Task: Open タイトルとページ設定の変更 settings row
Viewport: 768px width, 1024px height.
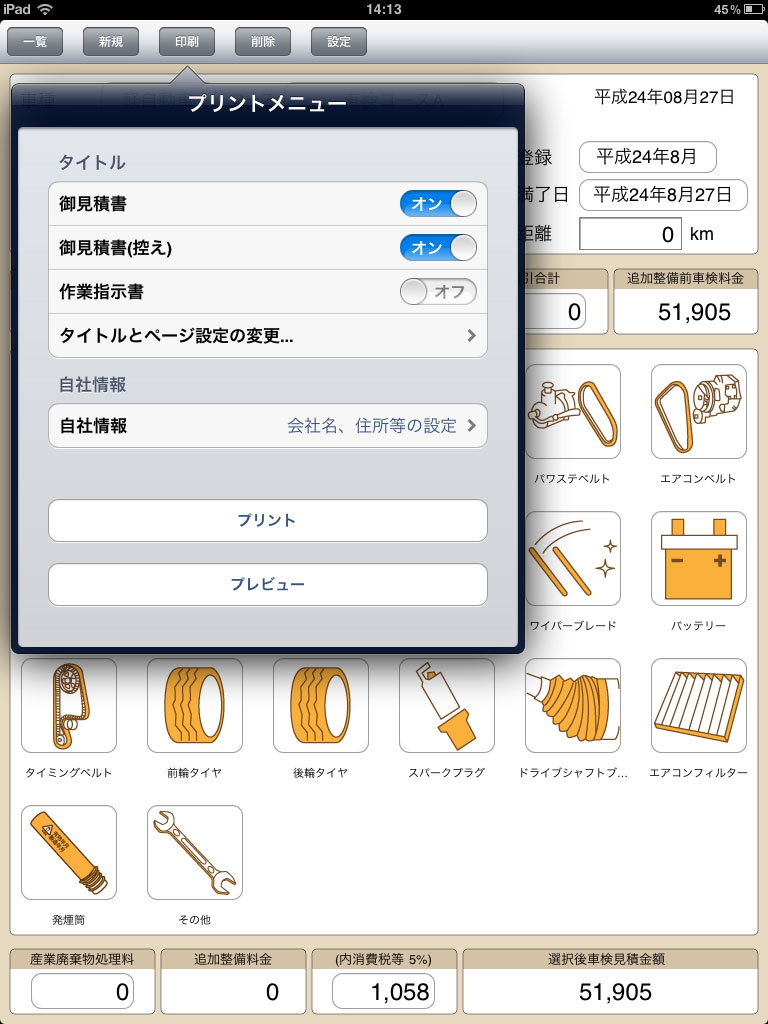Action: pos(268,336)
